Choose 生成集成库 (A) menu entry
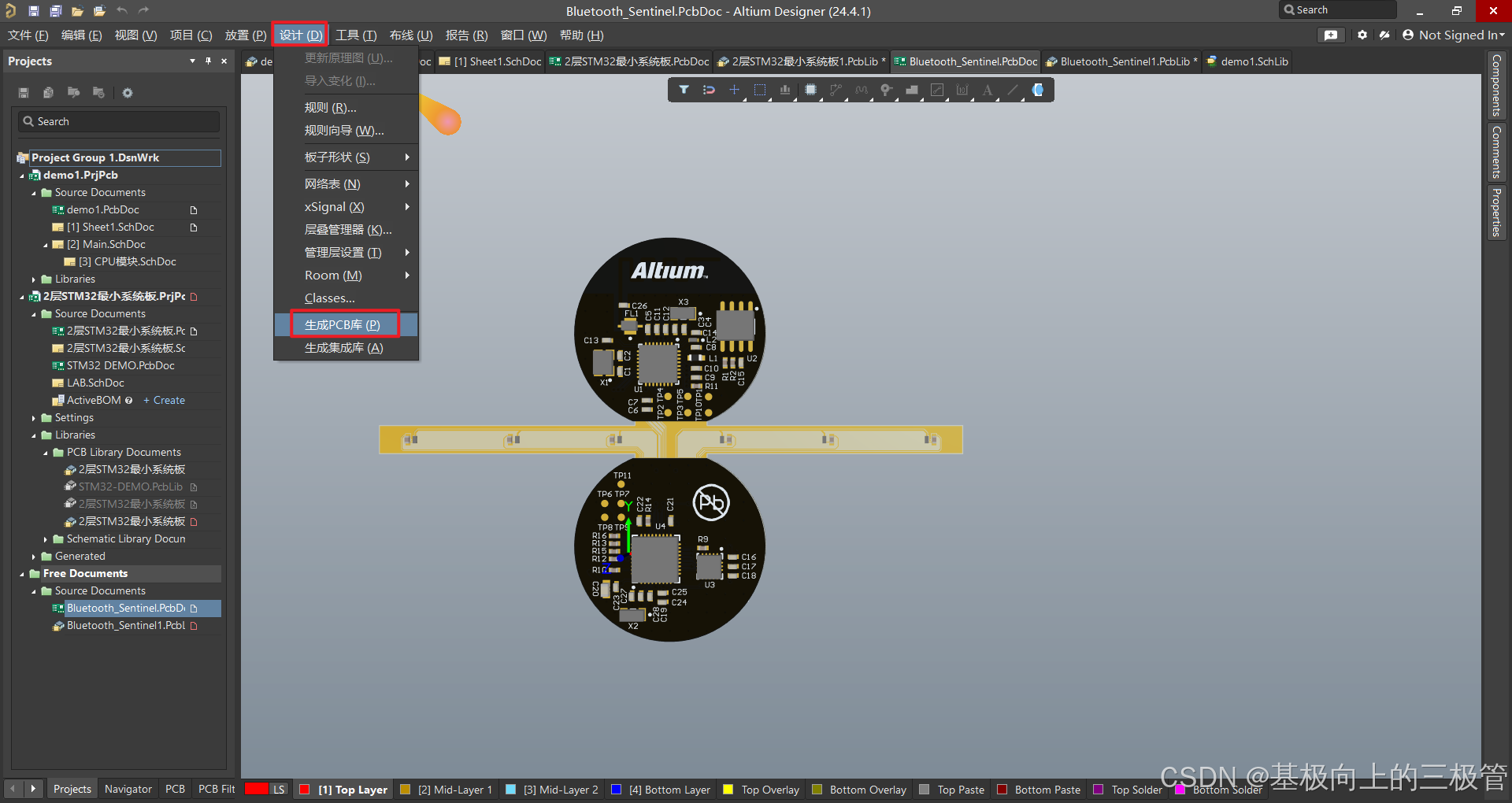 (x=345, y=347)
